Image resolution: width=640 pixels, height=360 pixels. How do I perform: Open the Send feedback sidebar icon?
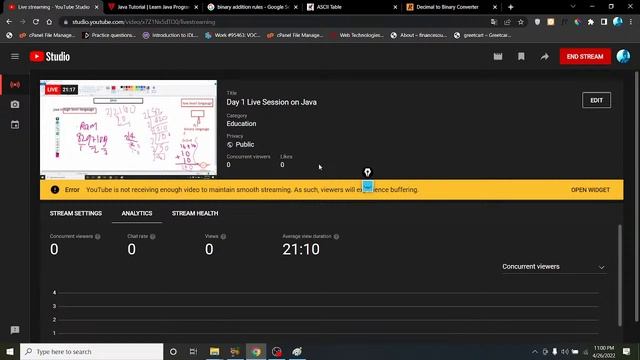pos(15,330)
